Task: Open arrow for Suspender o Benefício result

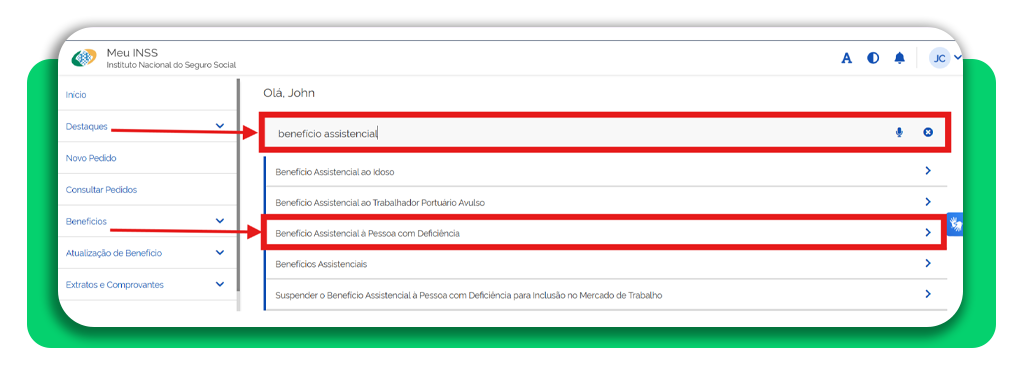Action: click(928, 294)
